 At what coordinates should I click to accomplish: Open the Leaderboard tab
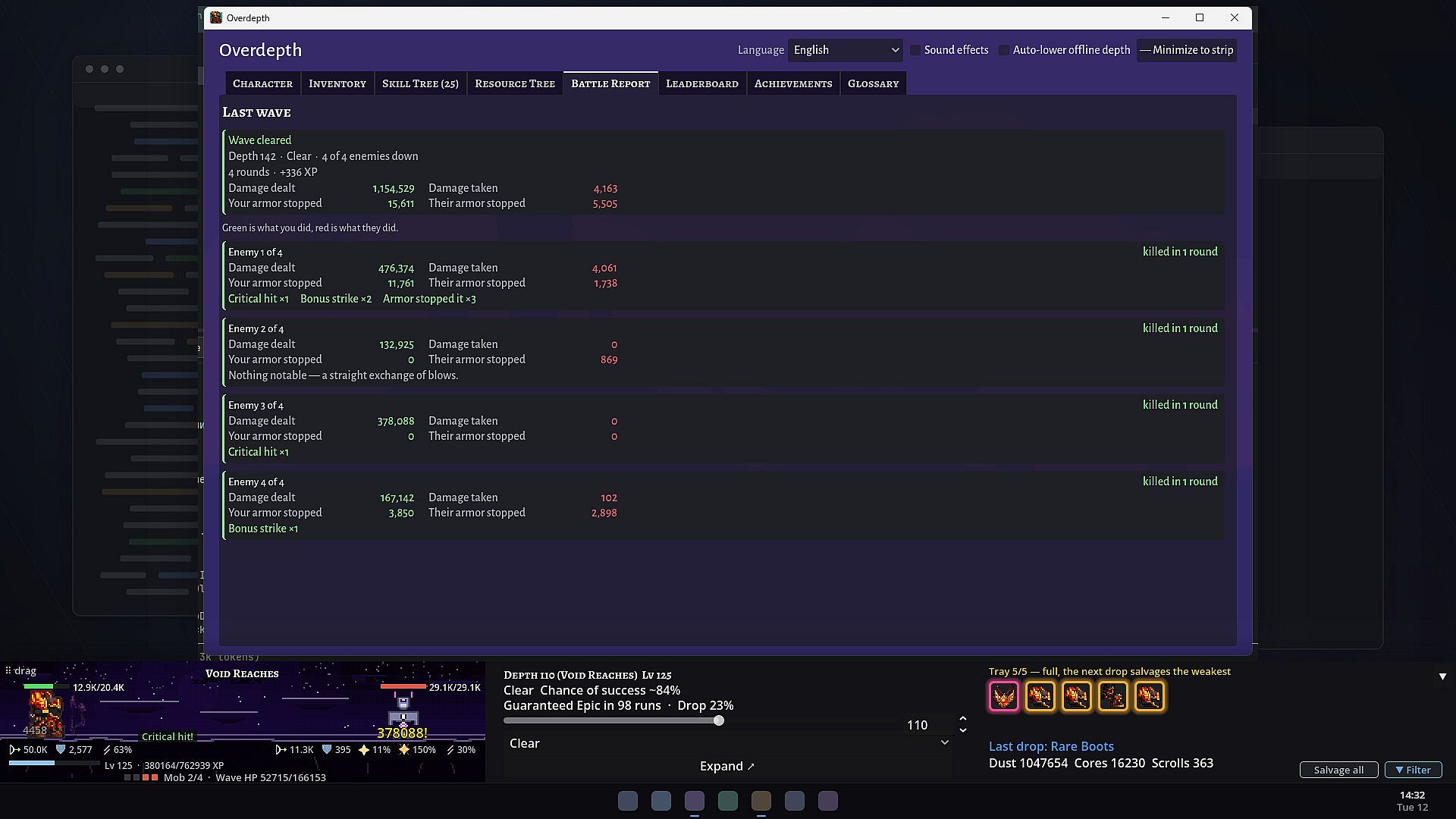coord(701,83)
